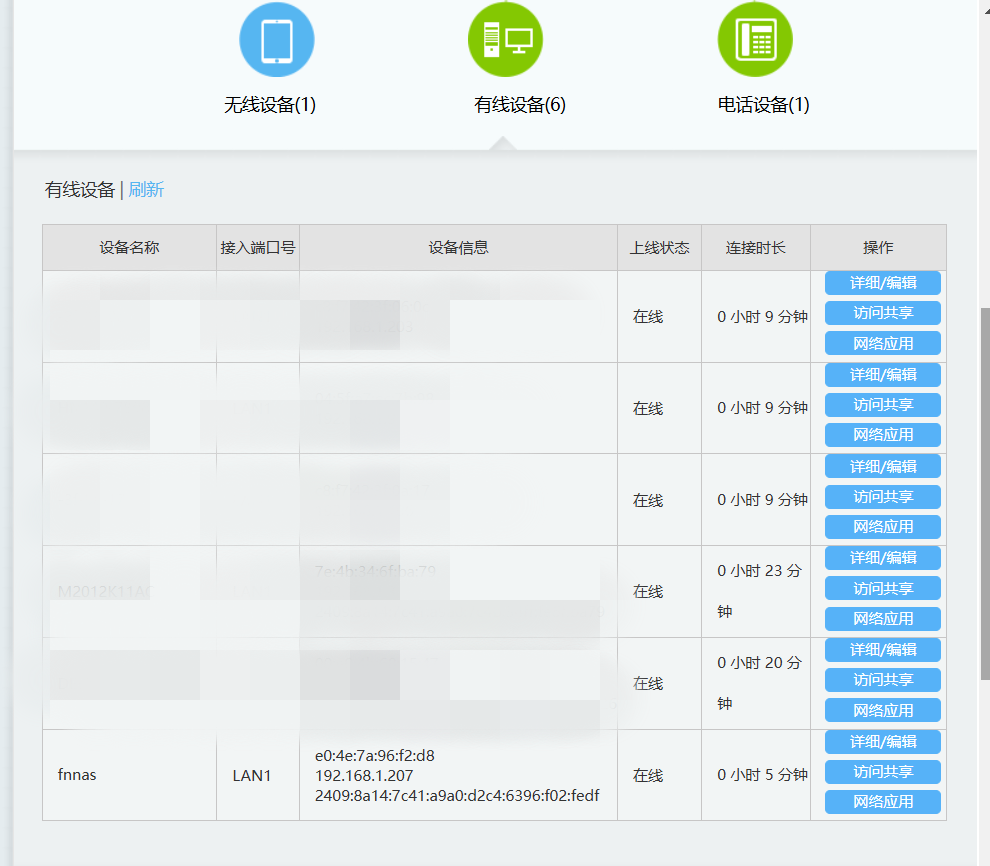Click the 刷新 link to refresh list
Image resolution: width=990 pixels, height=866 pixels.
146,190
